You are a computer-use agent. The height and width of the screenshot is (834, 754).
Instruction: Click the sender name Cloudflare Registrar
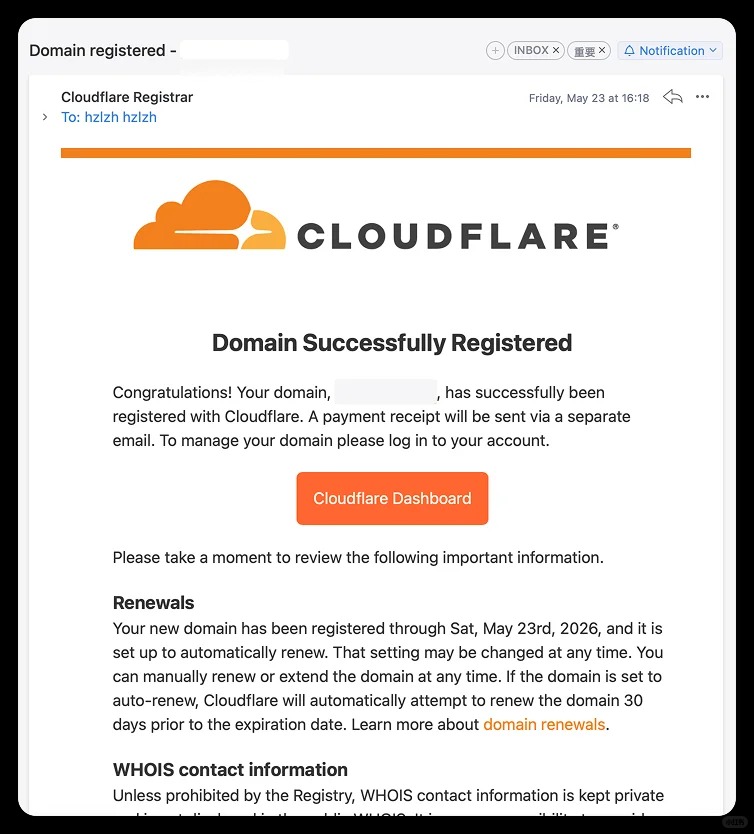tap(127, 97)
